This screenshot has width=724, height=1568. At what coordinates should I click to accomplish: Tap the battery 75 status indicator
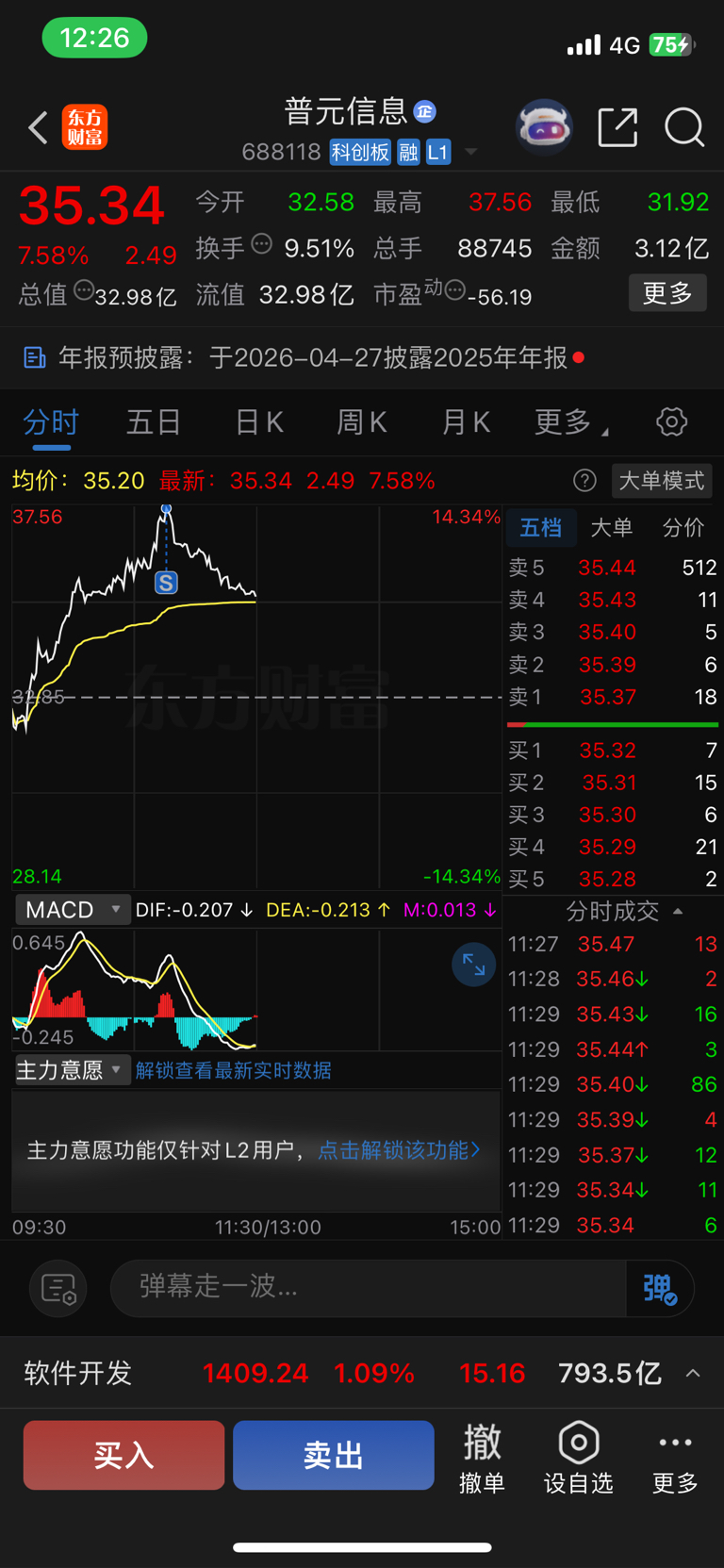click(x=672, y=44)
